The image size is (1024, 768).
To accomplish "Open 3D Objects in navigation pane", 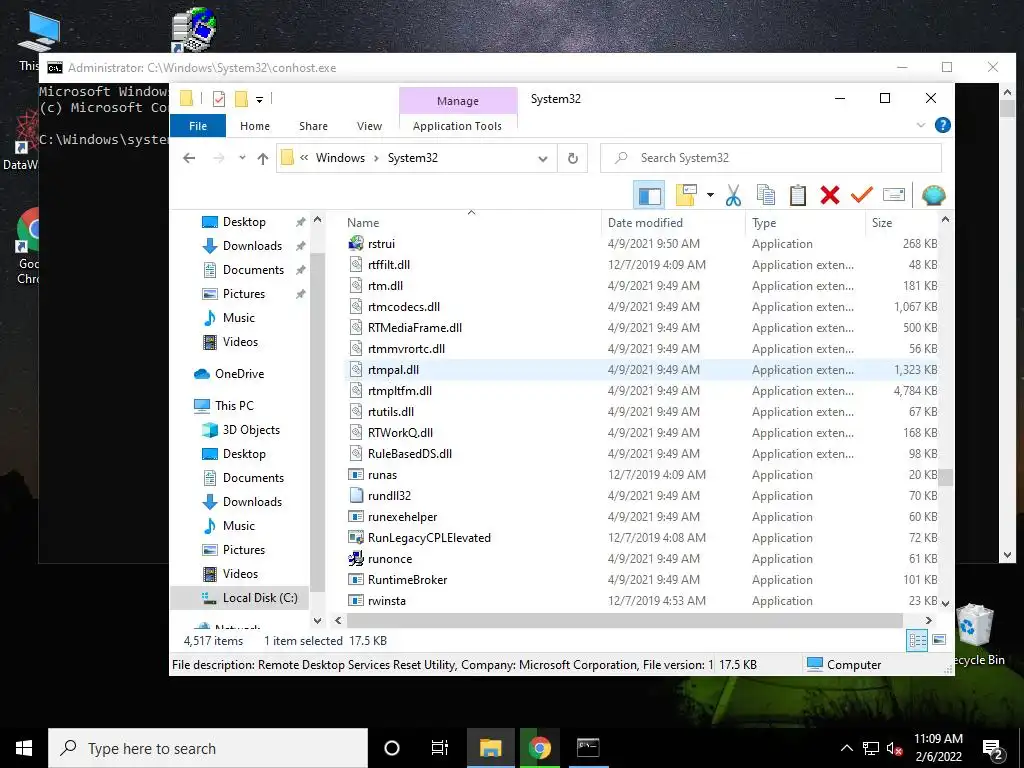I will coord(251,430).
